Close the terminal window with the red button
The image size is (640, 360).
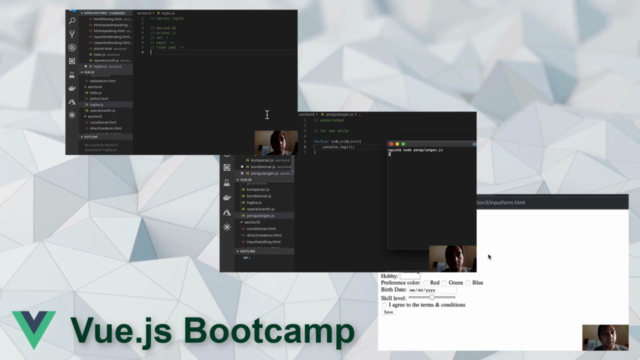click(x=391, y=144)
